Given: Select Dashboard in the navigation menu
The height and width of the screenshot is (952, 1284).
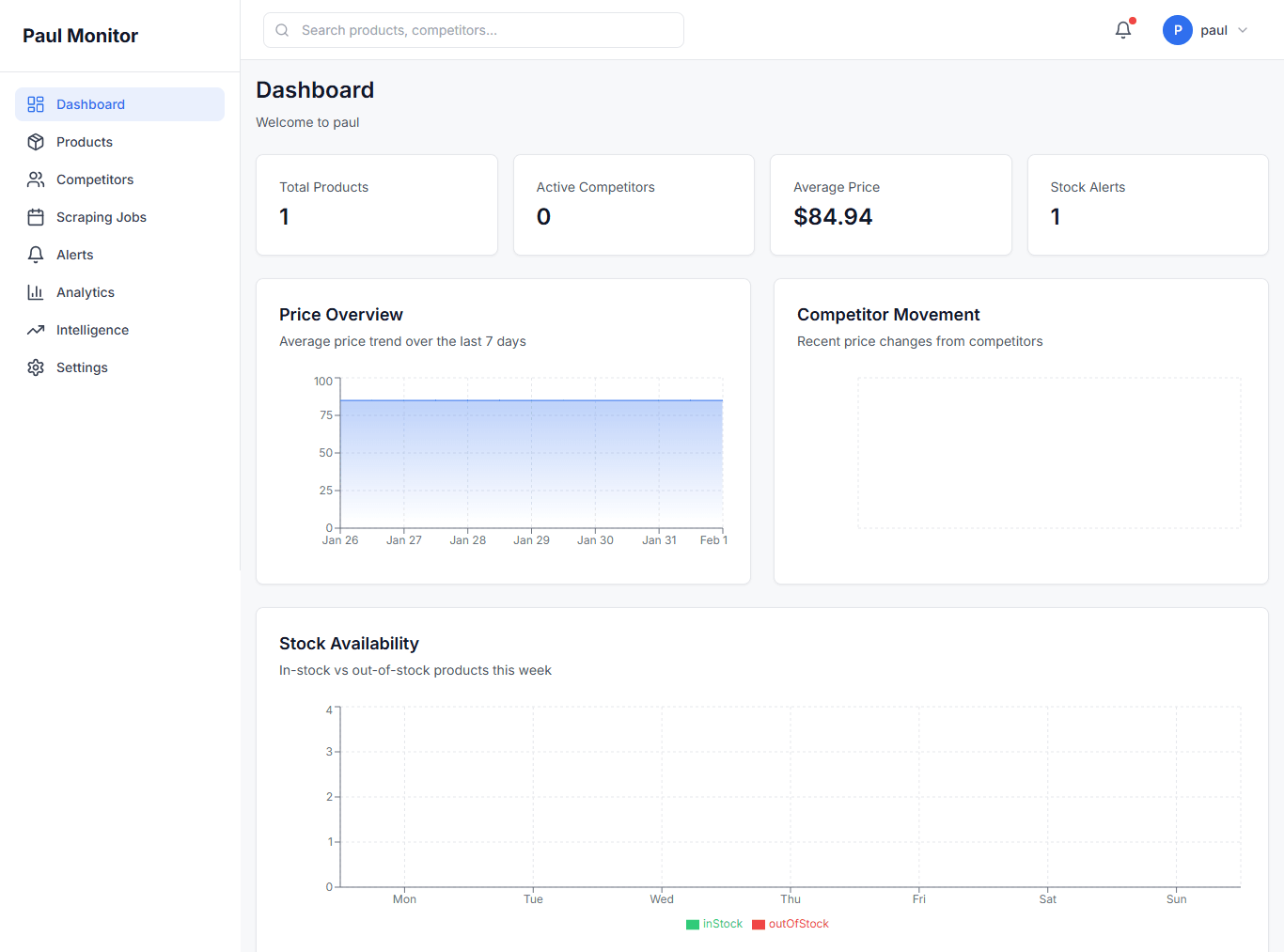Looking at the screenshot, I should [90, 103].
